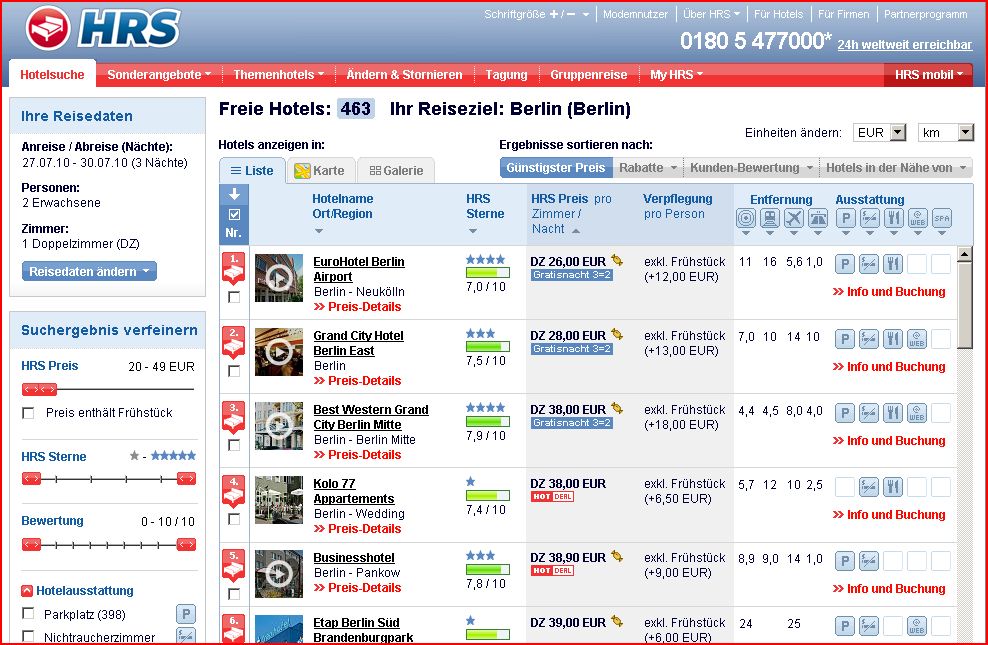Click restaurant icon in Ausstattung header
This screenshot has width=988, height=645.
point(893,218)
